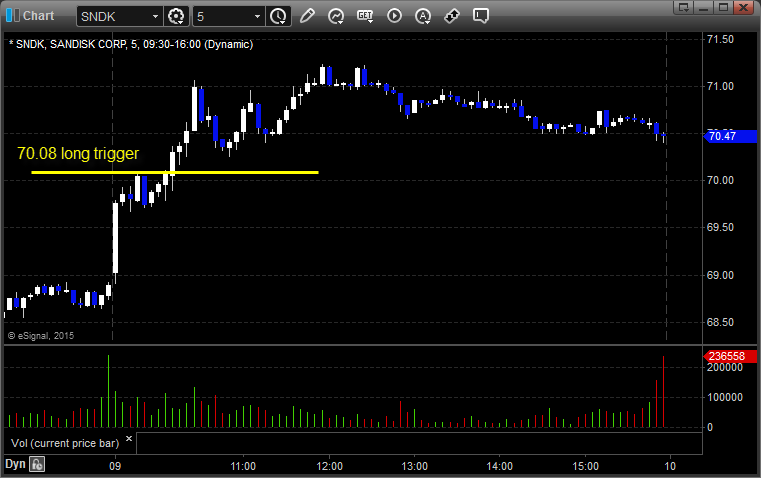Open the SNDK symbol dropdown
The image size is (761, 478).
[x=155, y=16]
